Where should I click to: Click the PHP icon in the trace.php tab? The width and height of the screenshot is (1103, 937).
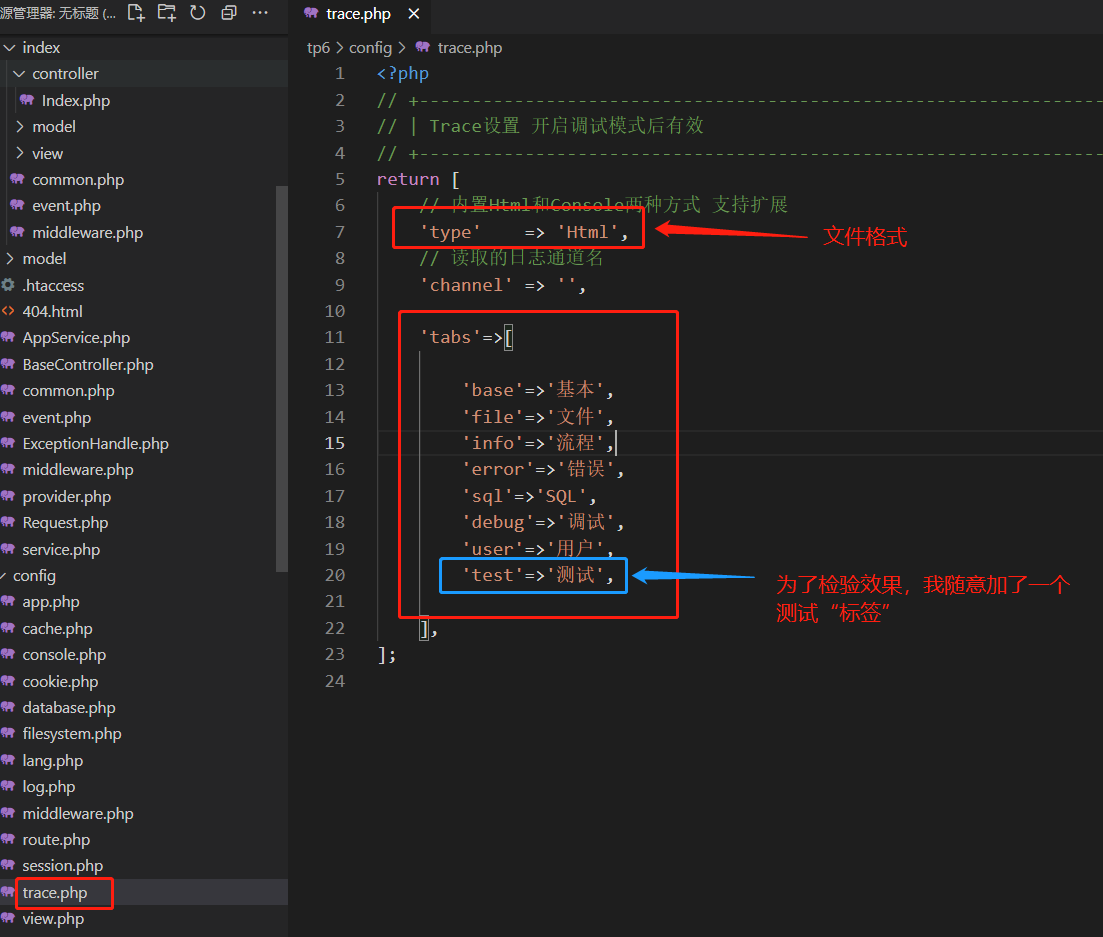point(311,13)
